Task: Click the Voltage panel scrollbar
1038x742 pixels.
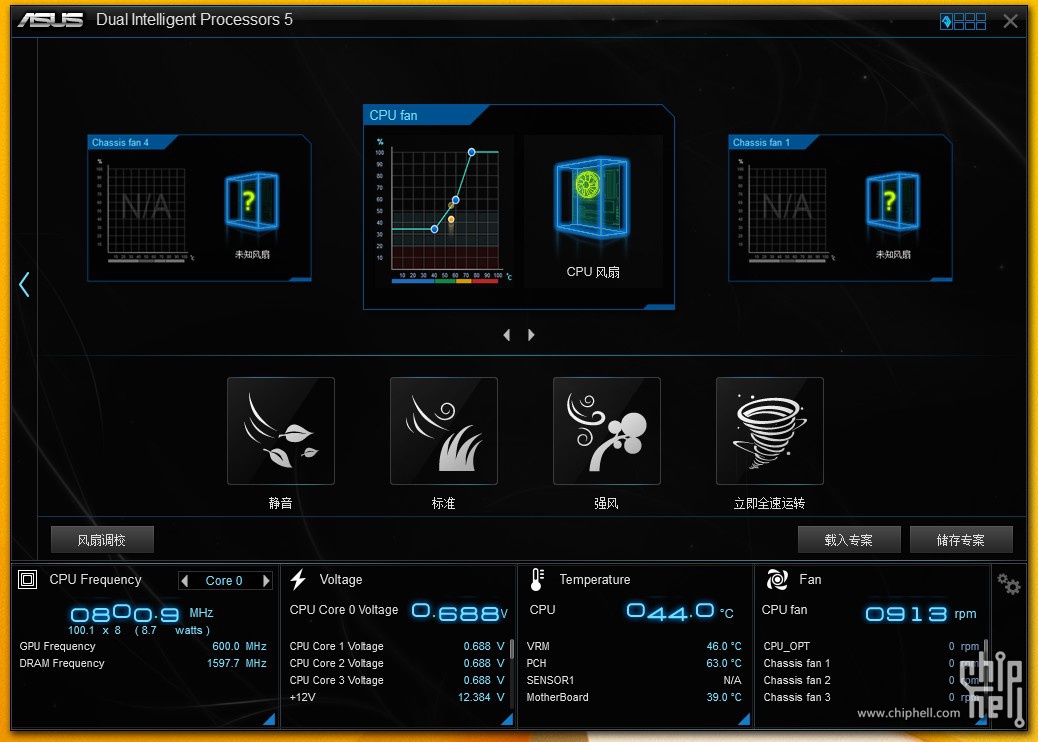Action: [x=512, y=649]
